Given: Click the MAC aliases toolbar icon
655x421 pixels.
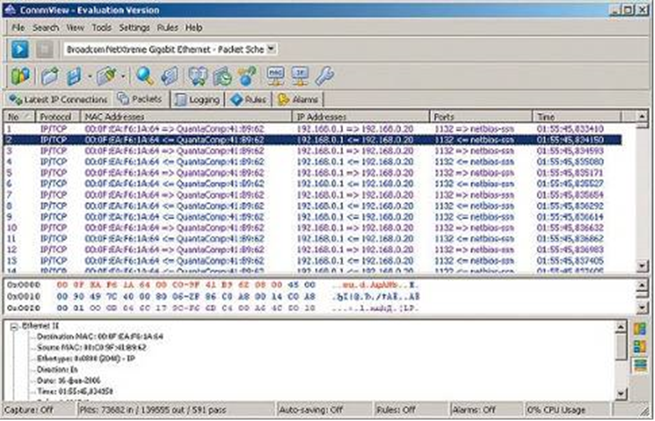Looking at the screenshot, I should click(x=276, y=75).
